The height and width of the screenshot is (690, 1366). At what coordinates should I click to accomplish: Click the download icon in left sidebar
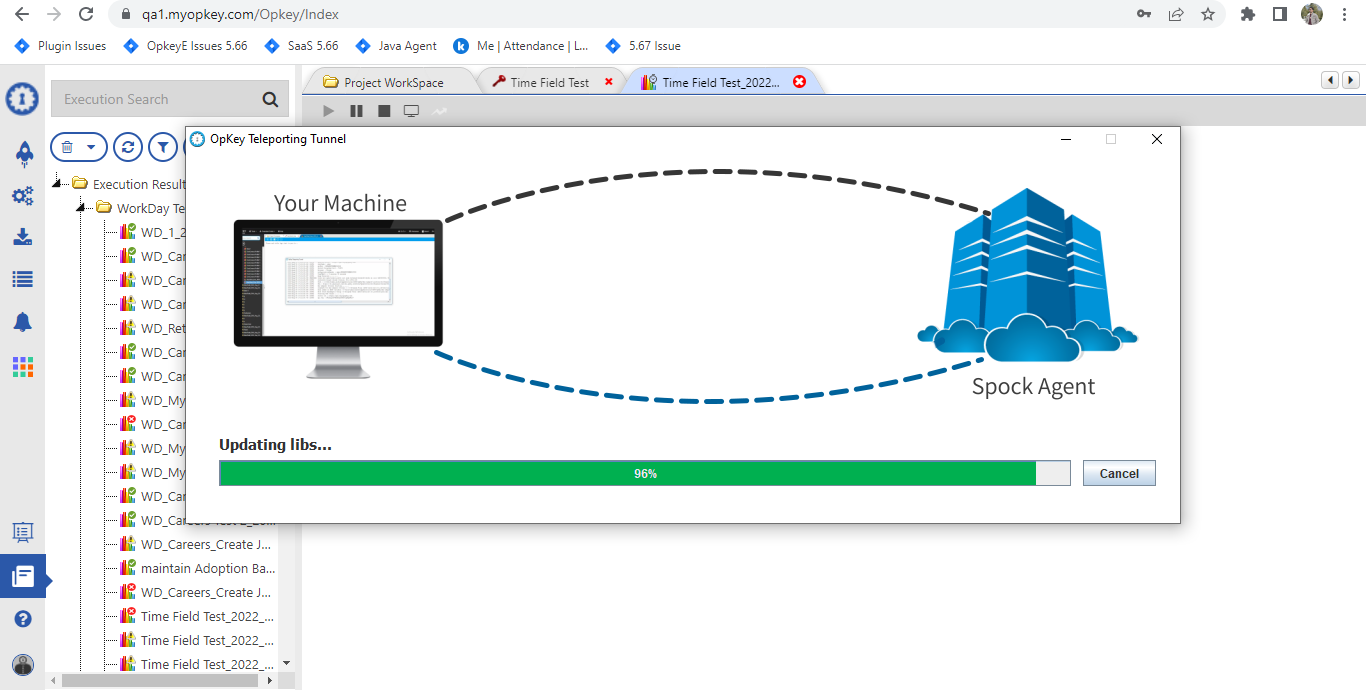(x=22, y=237)
